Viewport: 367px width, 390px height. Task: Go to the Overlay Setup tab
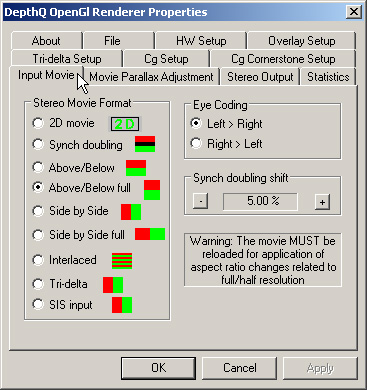(302, 41)
